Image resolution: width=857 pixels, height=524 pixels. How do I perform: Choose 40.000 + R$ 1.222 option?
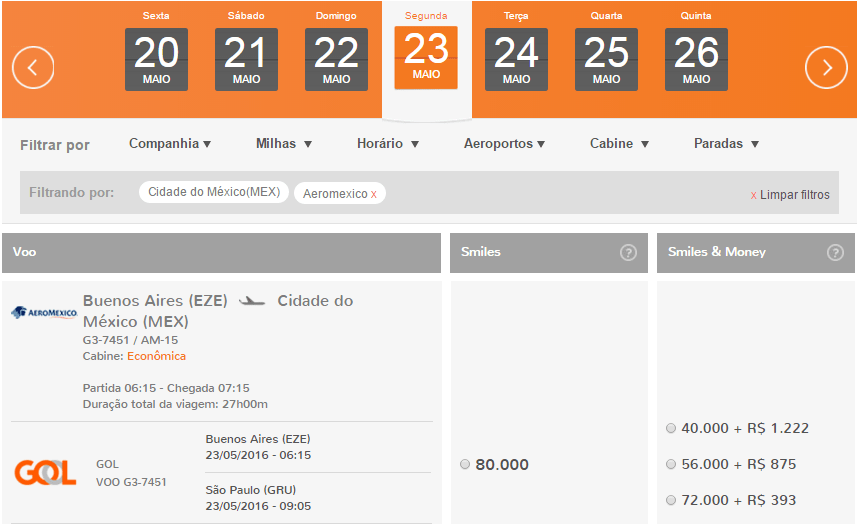click(x=671, y=428)
